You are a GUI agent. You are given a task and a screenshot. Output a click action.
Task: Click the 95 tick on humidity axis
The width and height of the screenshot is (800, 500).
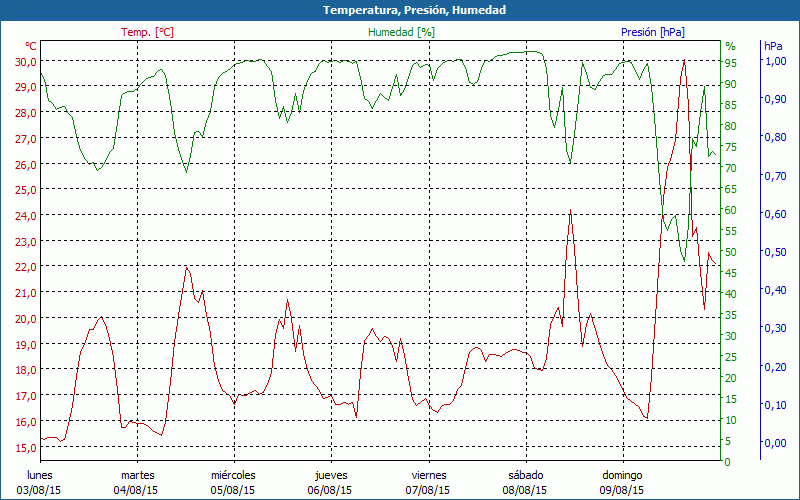click(731, 63)
